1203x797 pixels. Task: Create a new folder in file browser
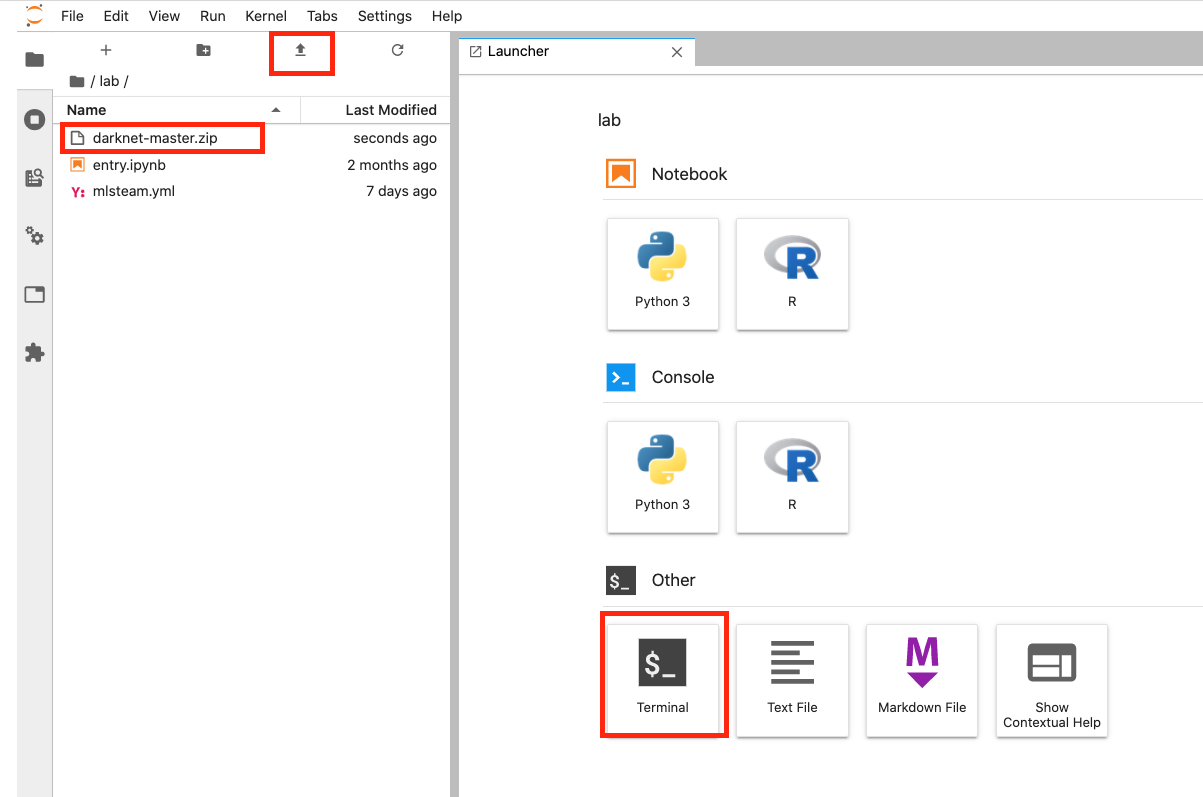(203, 50)
